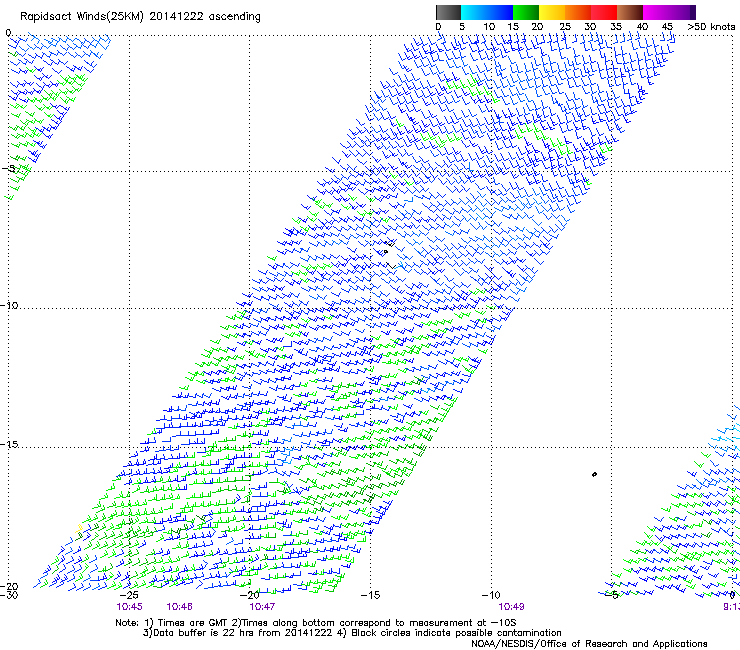Click the red 30-35 knots legend segment
Image resolution: width=740 pixels, height=650 pixels.
(604, 12)
